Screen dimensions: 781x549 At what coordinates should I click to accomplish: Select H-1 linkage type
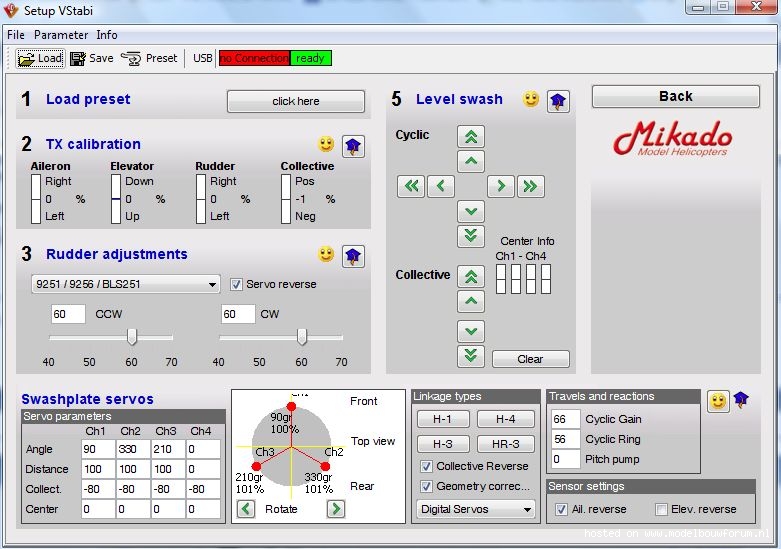442,419
